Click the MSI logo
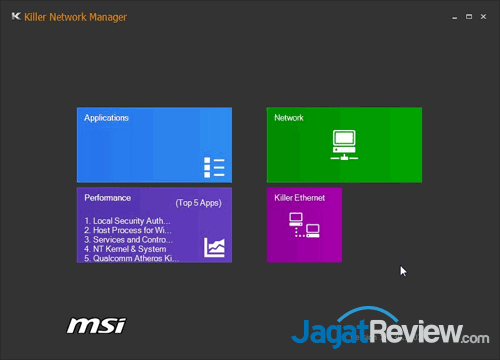 click(x=97, y=325)
